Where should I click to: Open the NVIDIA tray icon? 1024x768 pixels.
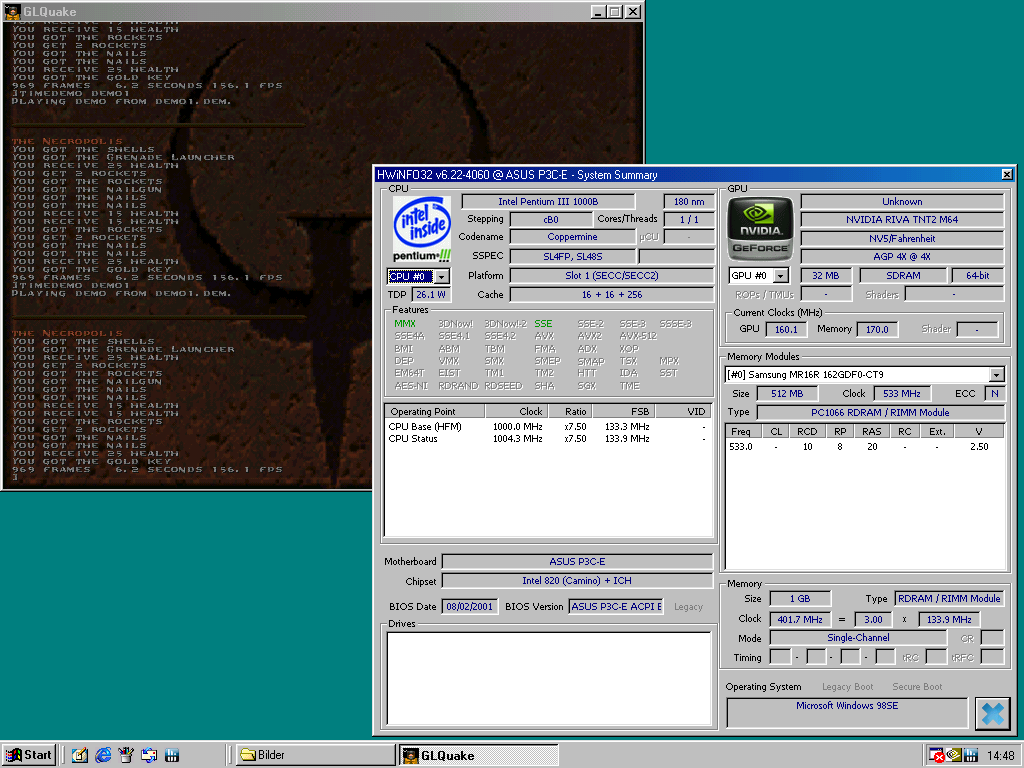(x=953, y=756)
